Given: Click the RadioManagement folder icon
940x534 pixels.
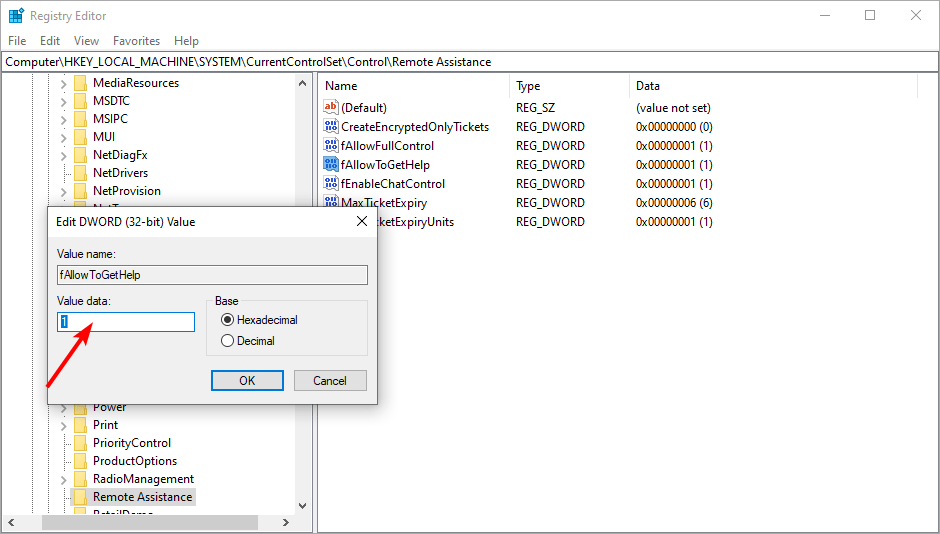Looking at the screenshot, I should pos(80,479).
